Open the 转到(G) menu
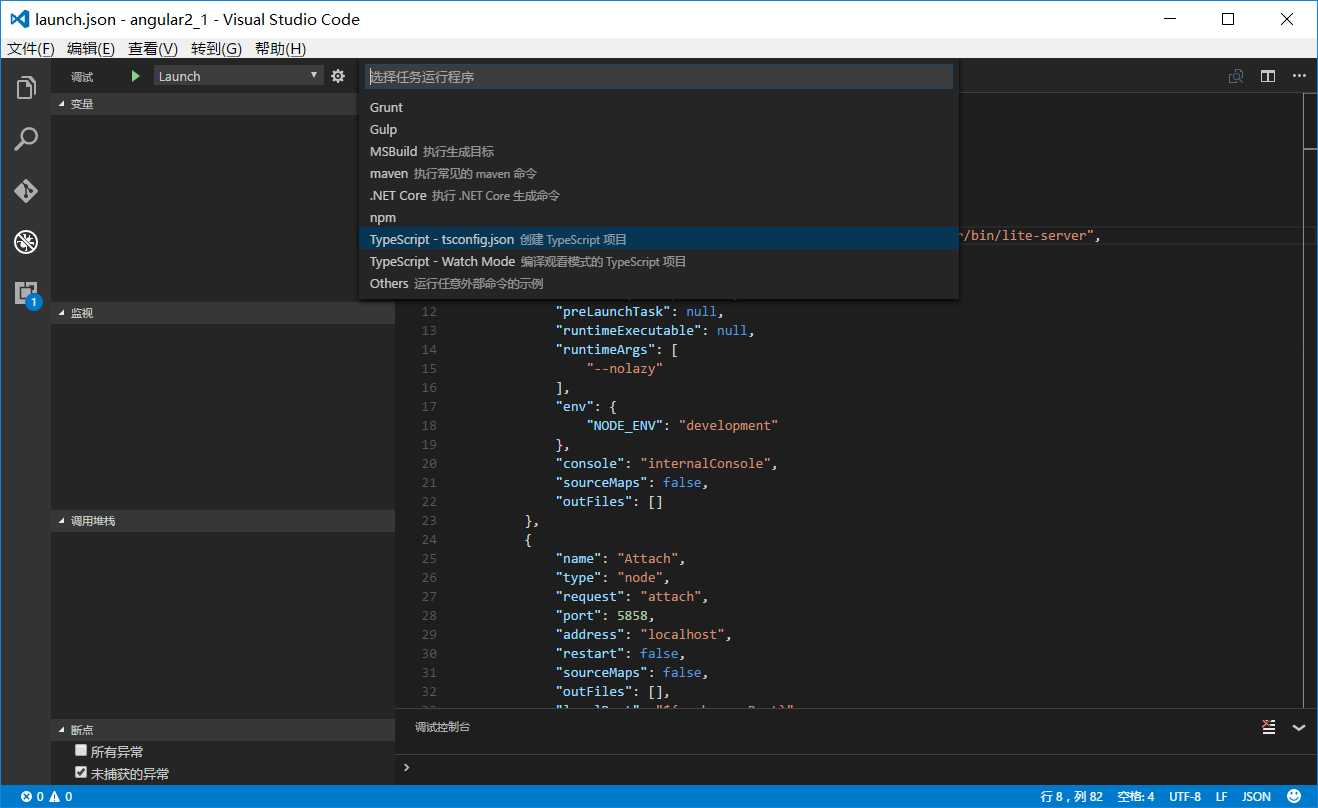 pos(216,49)
